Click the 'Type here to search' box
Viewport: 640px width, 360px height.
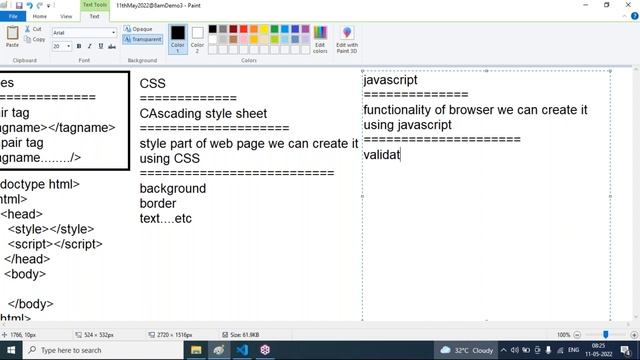click(x=103, y=350)
